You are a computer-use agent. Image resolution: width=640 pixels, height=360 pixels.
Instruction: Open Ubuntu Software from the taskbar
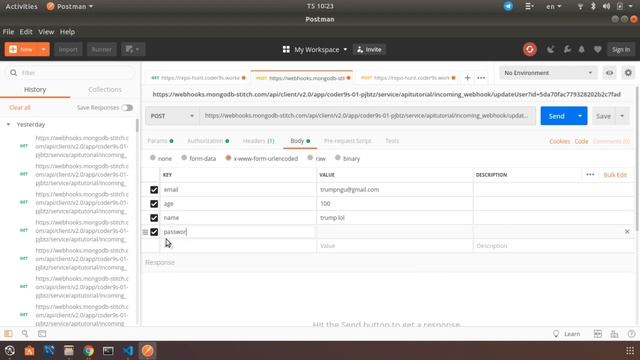pos(29,351)
